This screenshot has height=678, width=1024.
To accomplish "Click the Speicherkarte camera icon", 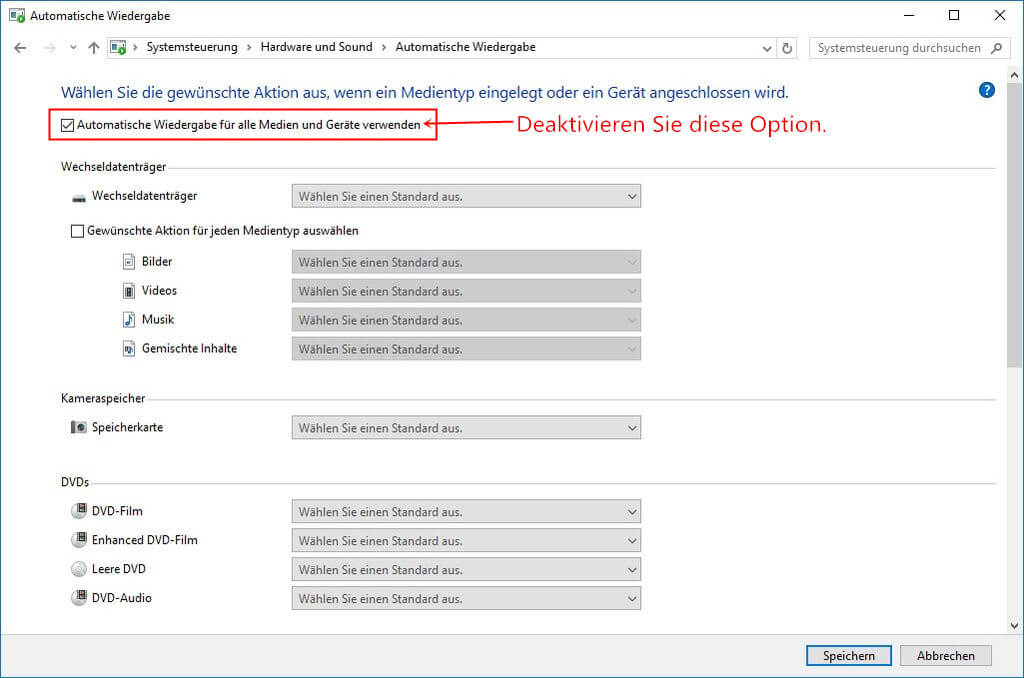I will pos(78,427).
